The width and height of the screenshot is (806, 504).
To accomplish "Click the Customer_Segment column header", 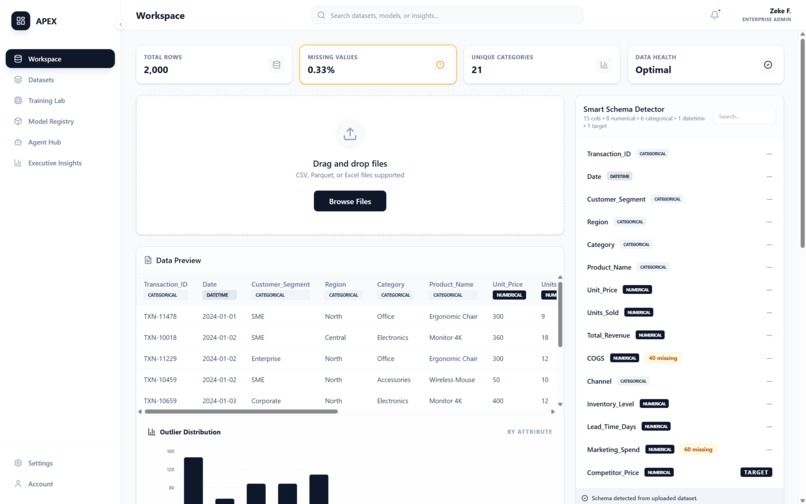I will point(281,284).
